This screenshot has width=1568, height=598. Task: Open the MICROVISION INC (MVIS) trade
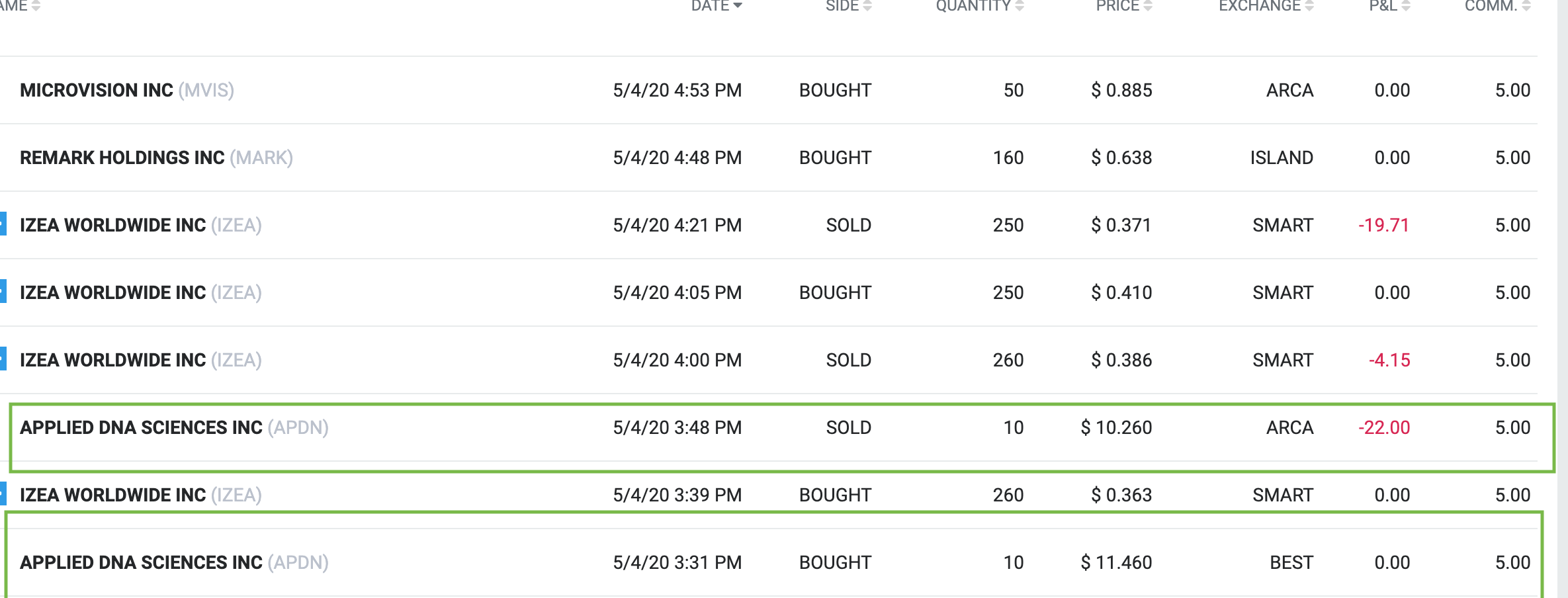click(127, 90)
